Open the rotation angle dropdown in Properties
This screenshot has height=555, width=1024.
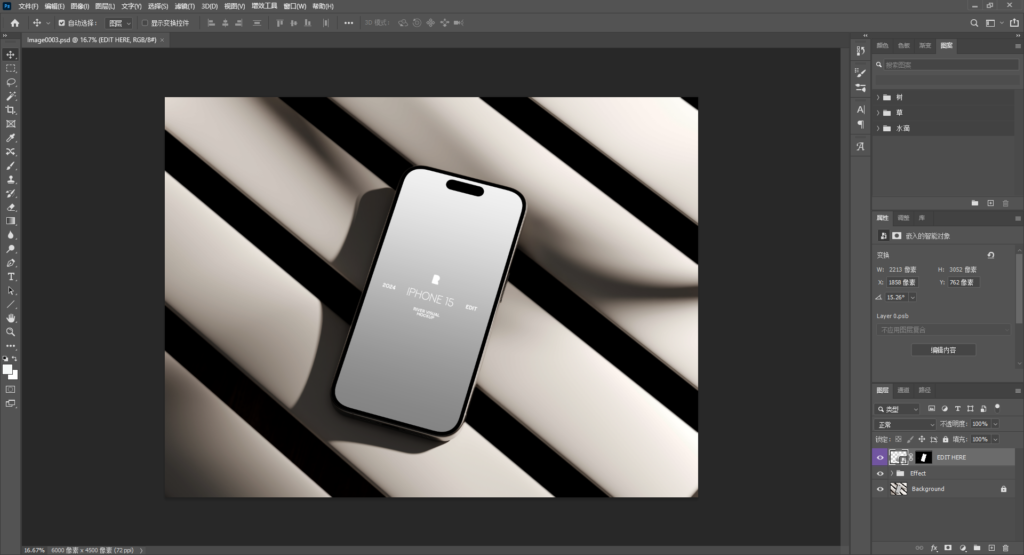(x=912, y=298)
